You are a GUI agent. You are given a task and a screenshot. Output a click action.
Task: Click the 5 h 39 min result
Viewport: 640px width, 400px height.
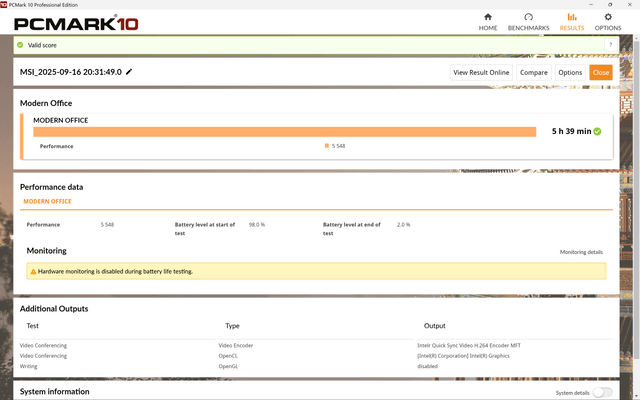click(x=571, y=131)
